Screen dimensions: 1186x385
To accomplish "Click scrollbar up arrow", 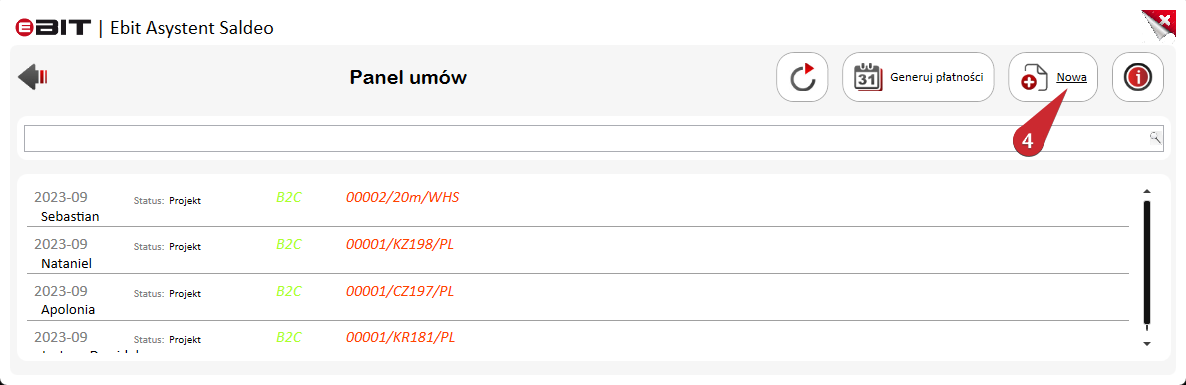I will coord(1147,191).
